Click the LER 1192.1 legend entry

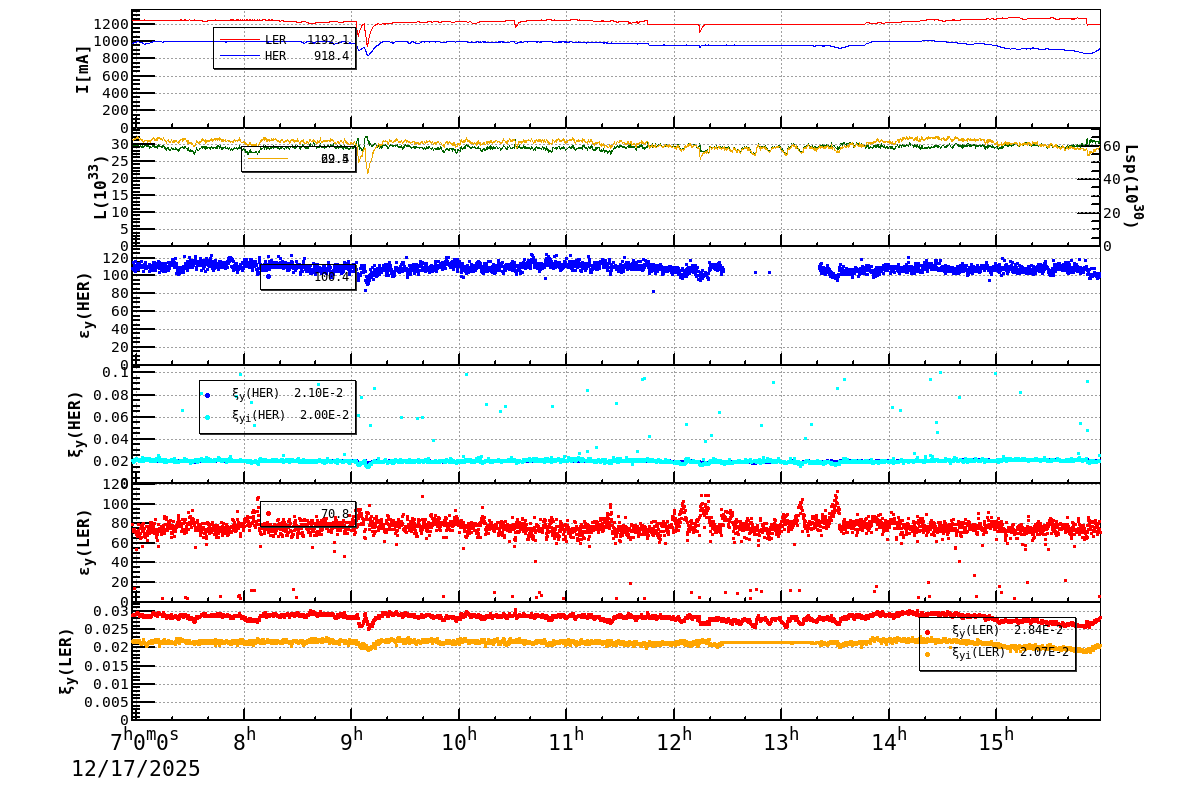click(x=285, y=40)
